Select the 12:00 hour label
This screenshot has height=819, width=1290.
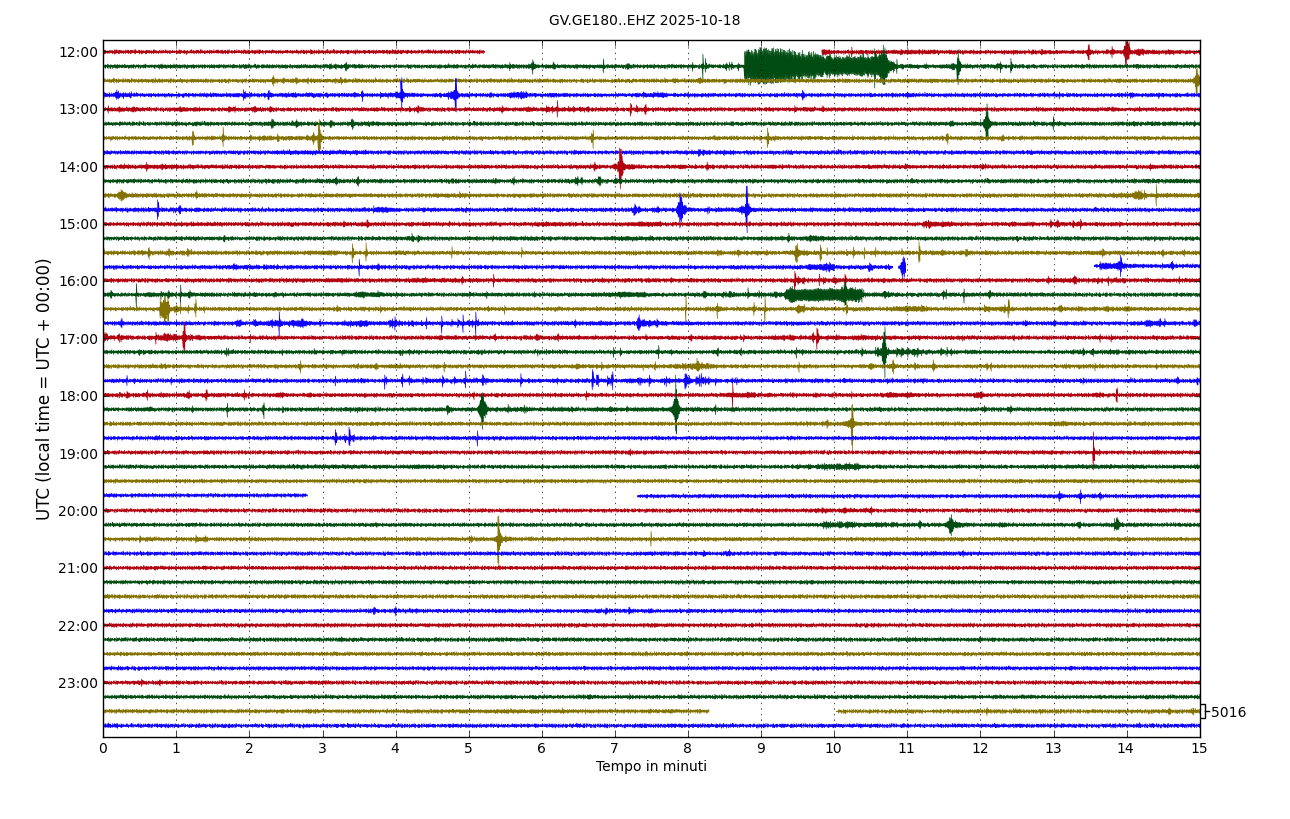[79, 52]
